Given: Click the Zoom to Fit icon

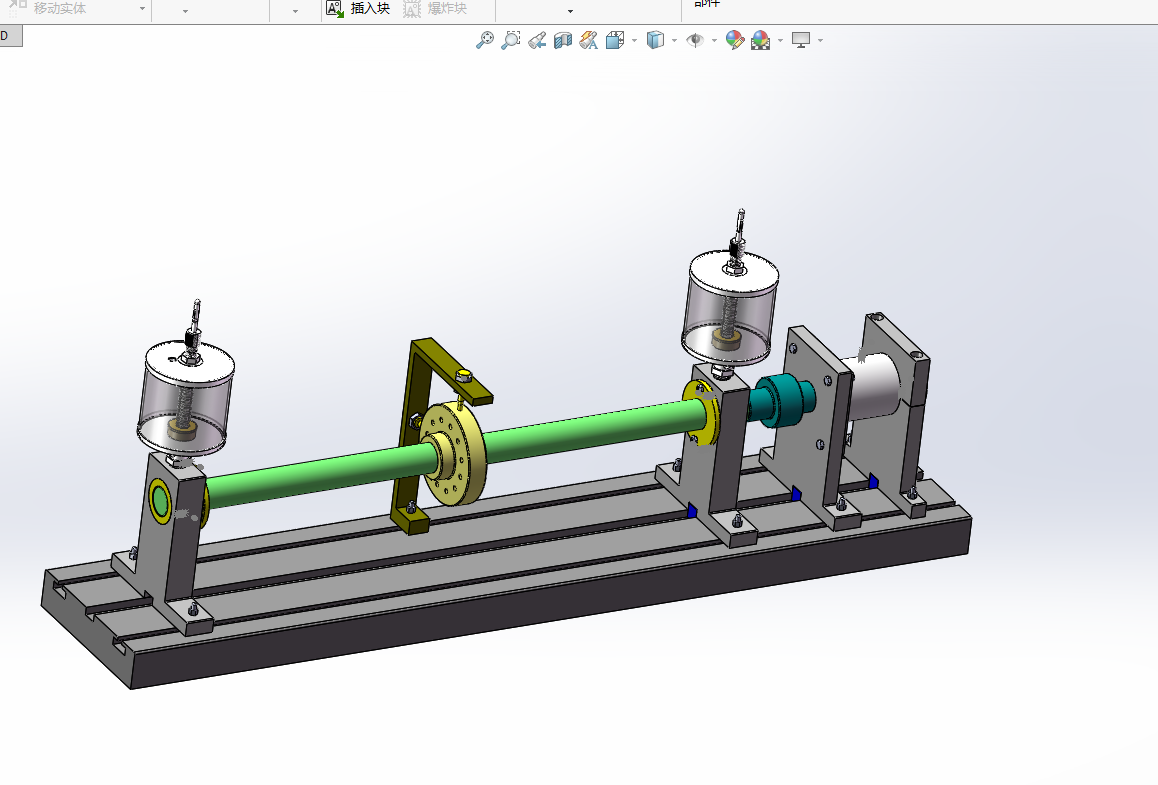Looking at the screenshot, I should [484, 40].
